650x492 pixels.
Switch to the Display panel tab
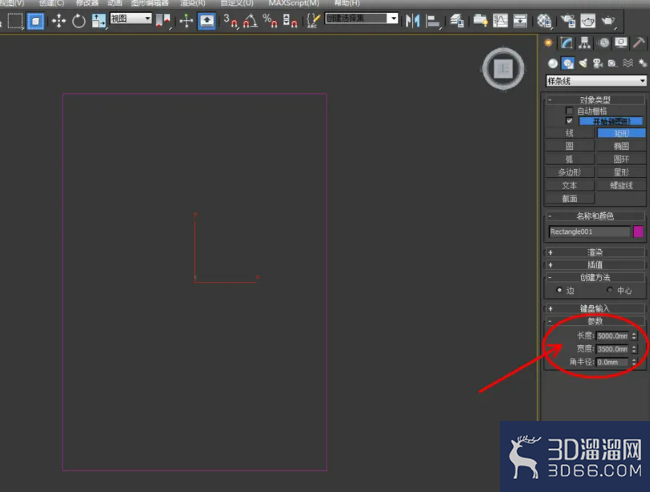tap(621, 43)
